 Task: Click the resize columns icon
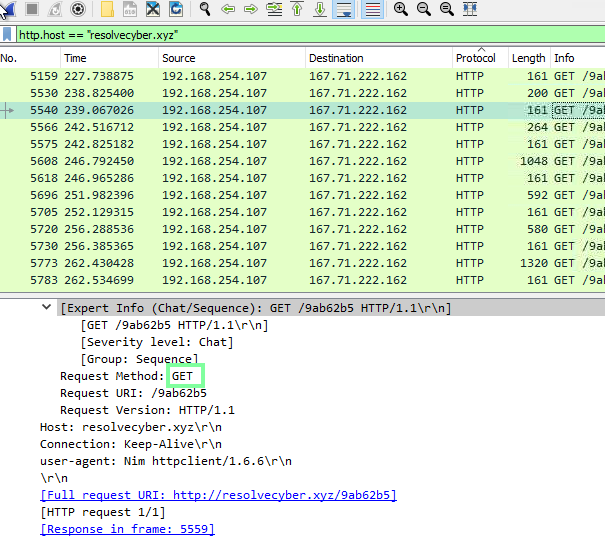click(x=470, y=10)
